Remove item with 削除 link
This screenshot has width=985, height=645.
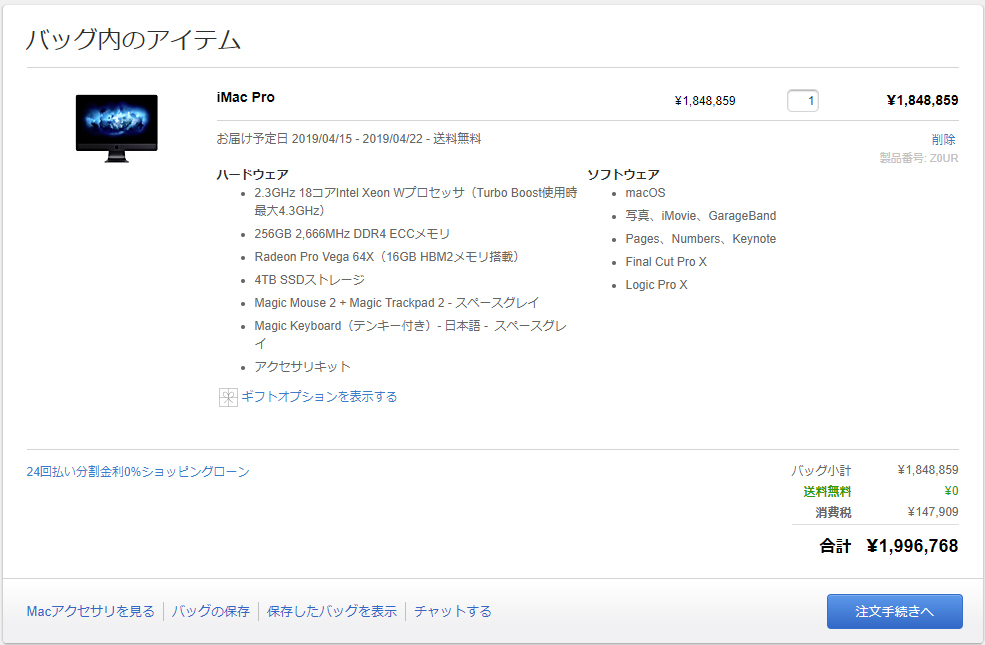click(x=944, y=139)
